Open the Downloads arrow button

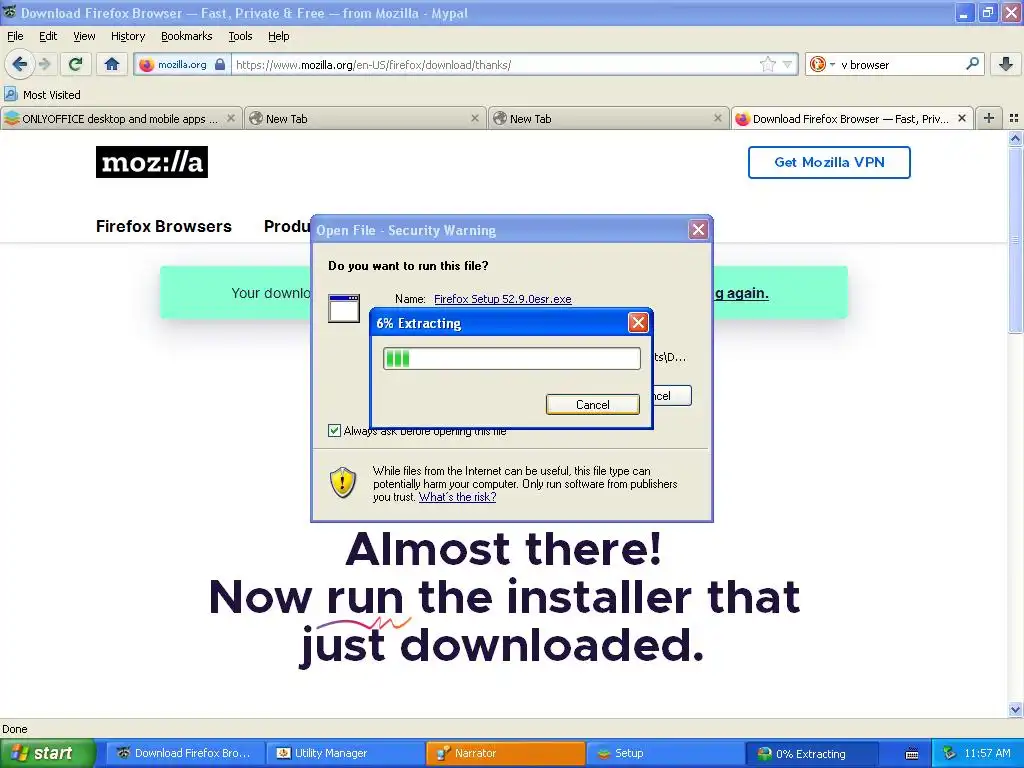[x=1006, y=64]
